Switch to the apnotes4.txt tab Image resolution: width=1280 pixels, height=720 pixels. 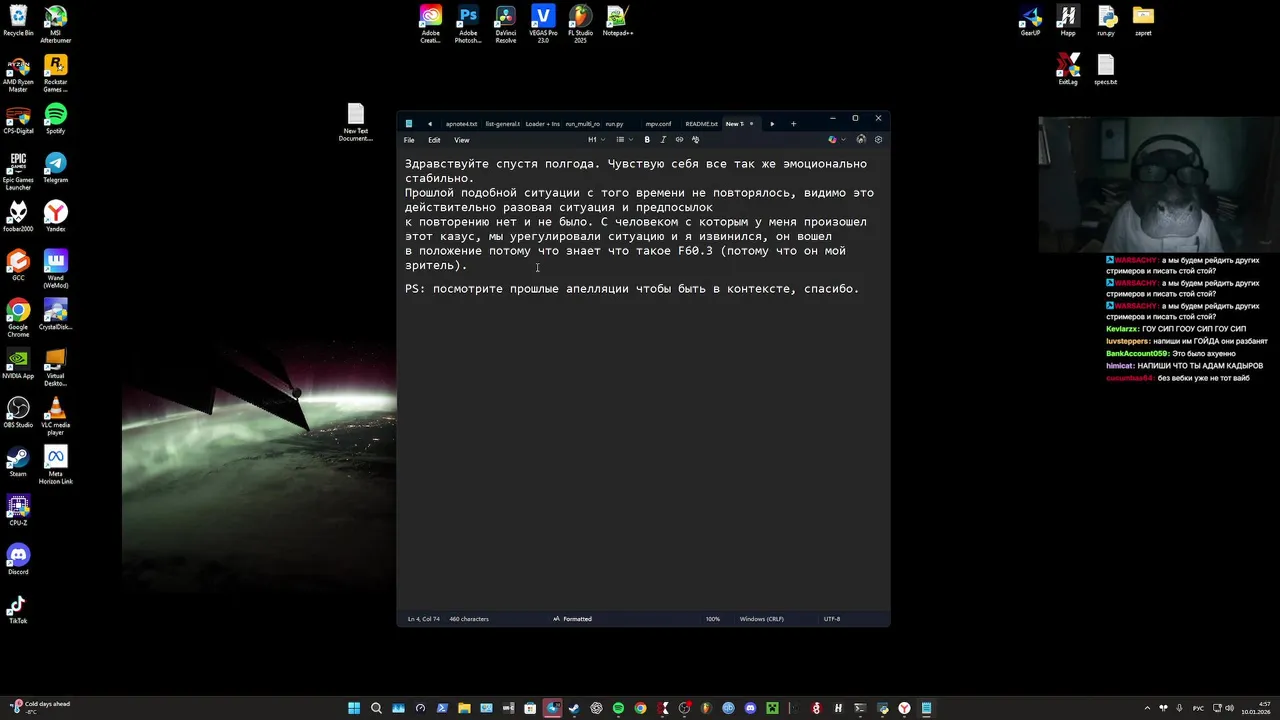461,124
